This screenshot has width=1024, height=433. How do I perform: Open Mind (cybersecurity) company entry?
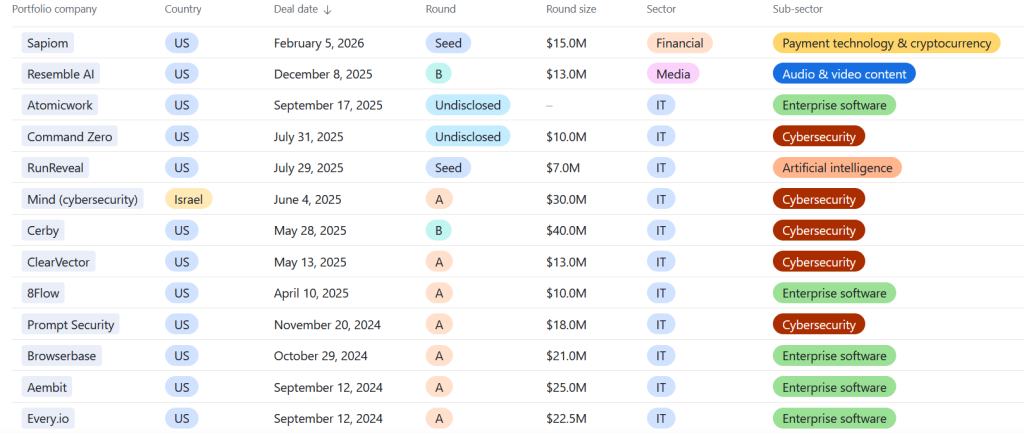pyautogui.click(x=82, y=199)
